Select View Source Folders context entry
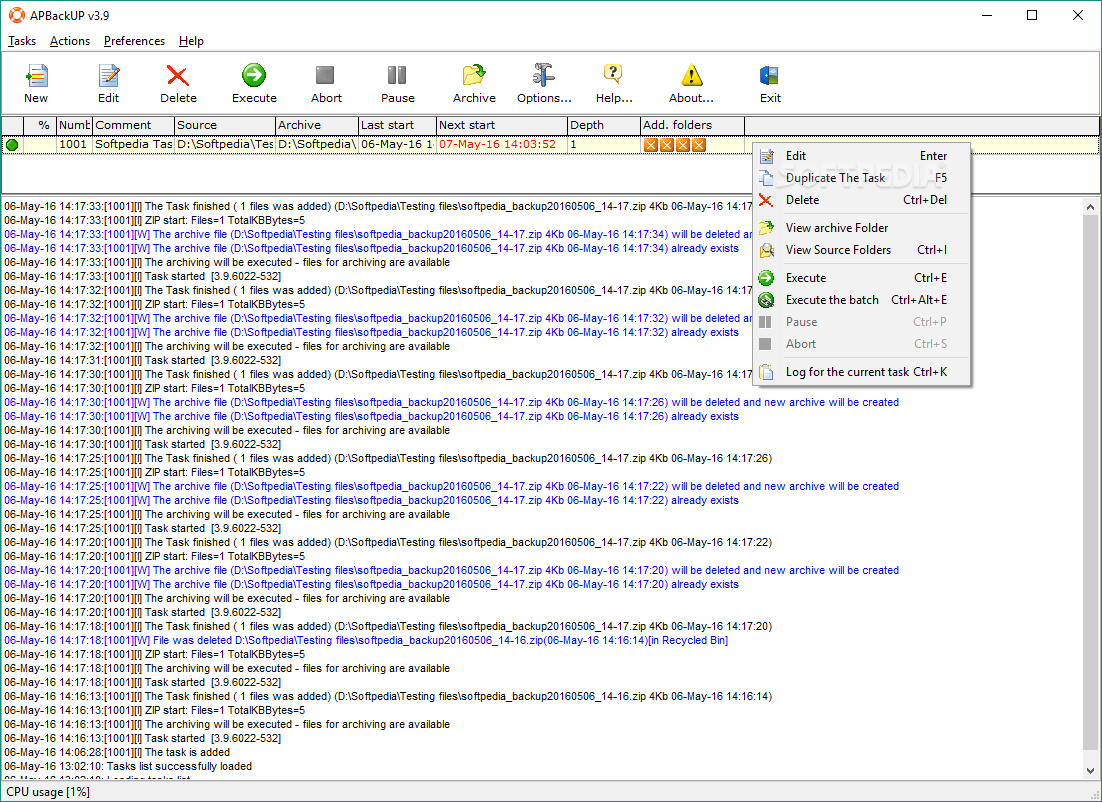 [862, 250]
